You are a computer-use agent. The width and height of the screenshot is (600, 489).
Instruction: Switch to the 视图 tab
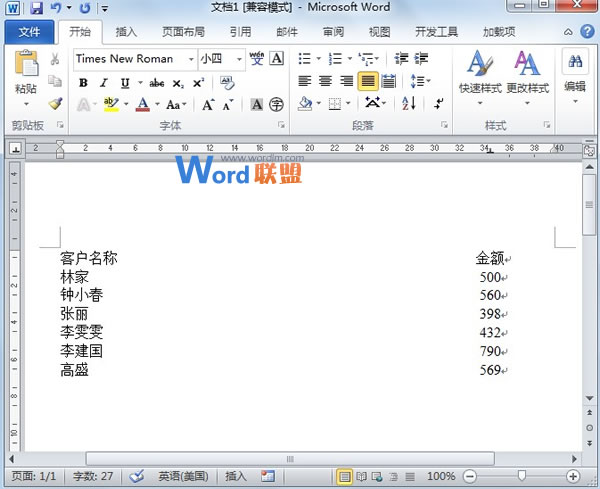coord(380,32)
